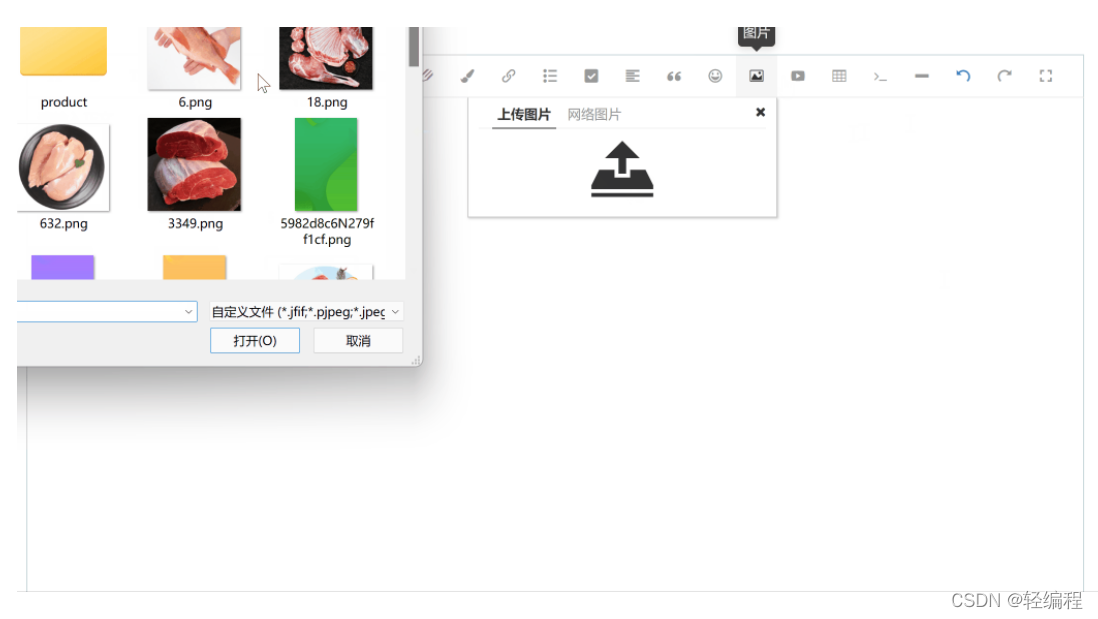Click the insert image toolbar icon
Screen dimensions: 1098x619
(x=756, y=76)
